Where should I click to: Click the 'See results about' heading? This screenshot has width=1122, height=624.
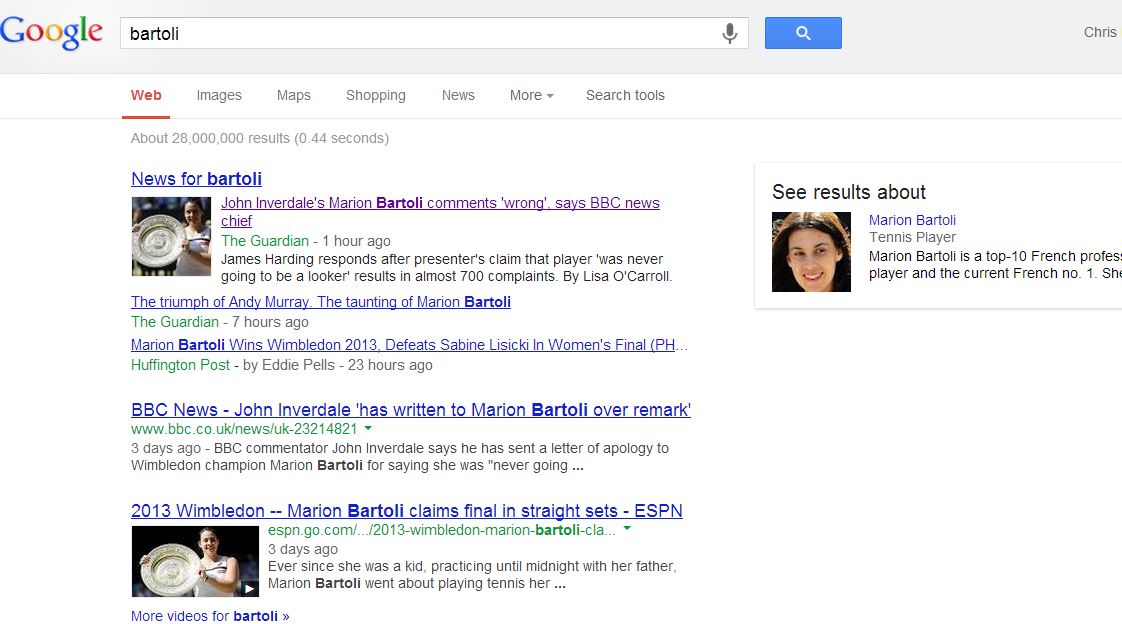pos(849,192)
